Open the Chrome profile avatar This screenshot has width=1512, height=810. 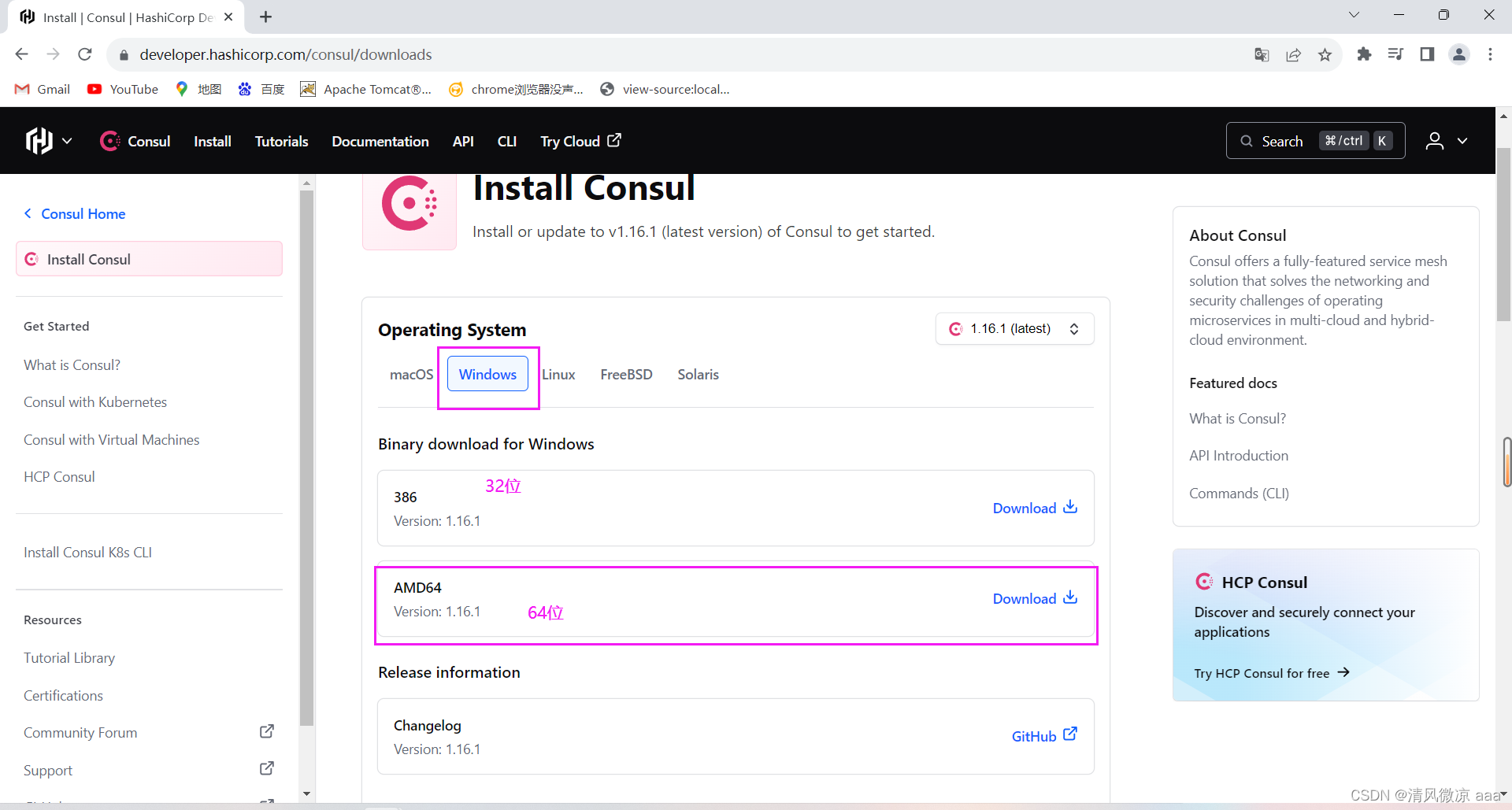[1459, 54]
